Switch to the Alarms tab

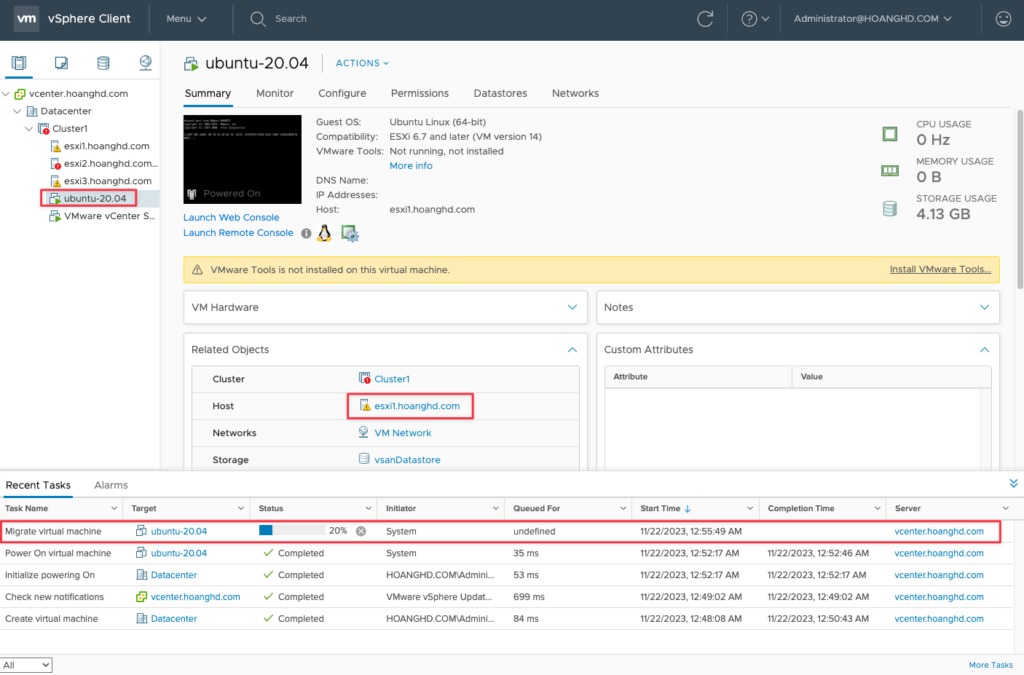pos(111,485)
